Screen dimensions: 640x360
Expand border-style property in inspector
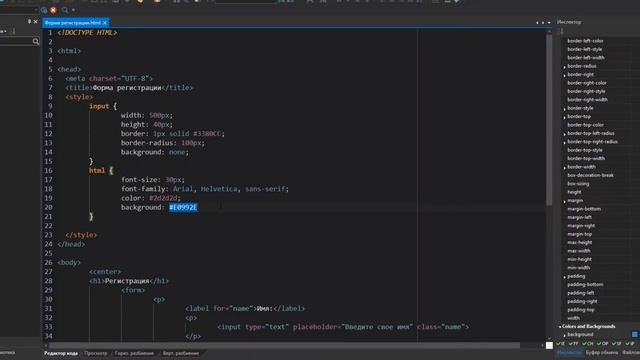(x=564, y=109)
